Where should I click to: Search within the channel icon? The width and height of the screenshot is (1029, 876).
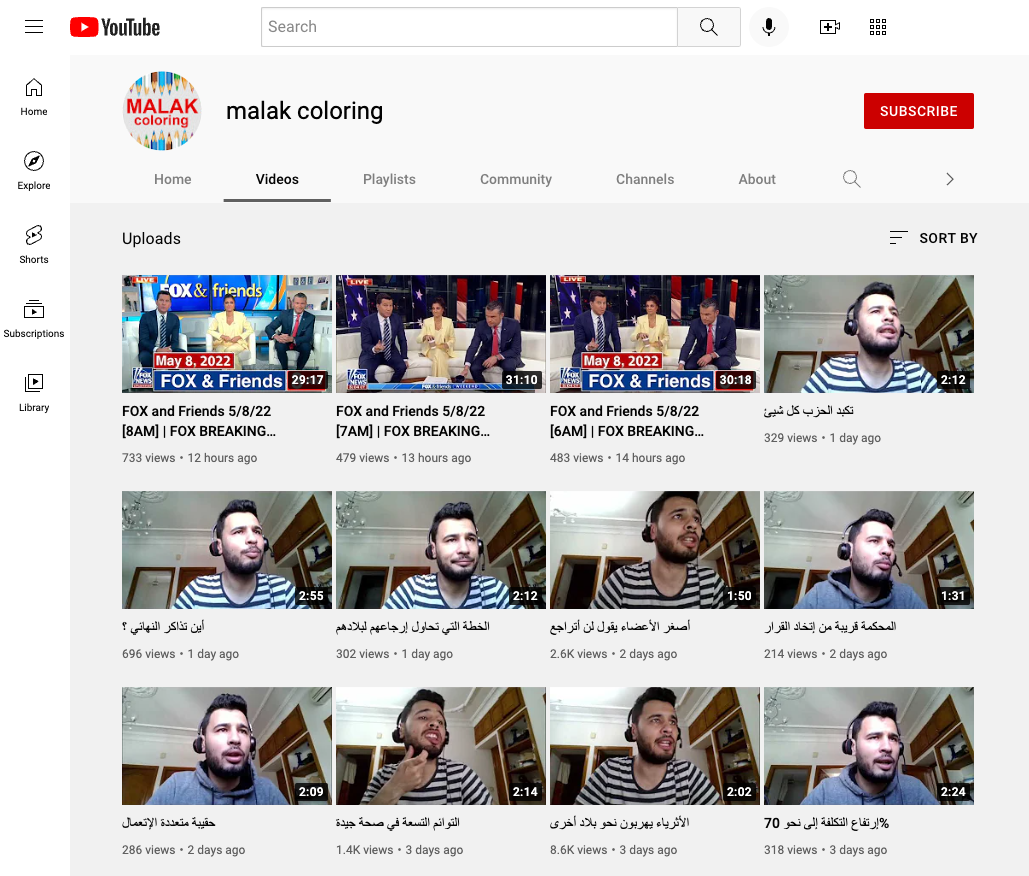pos(851,179)
